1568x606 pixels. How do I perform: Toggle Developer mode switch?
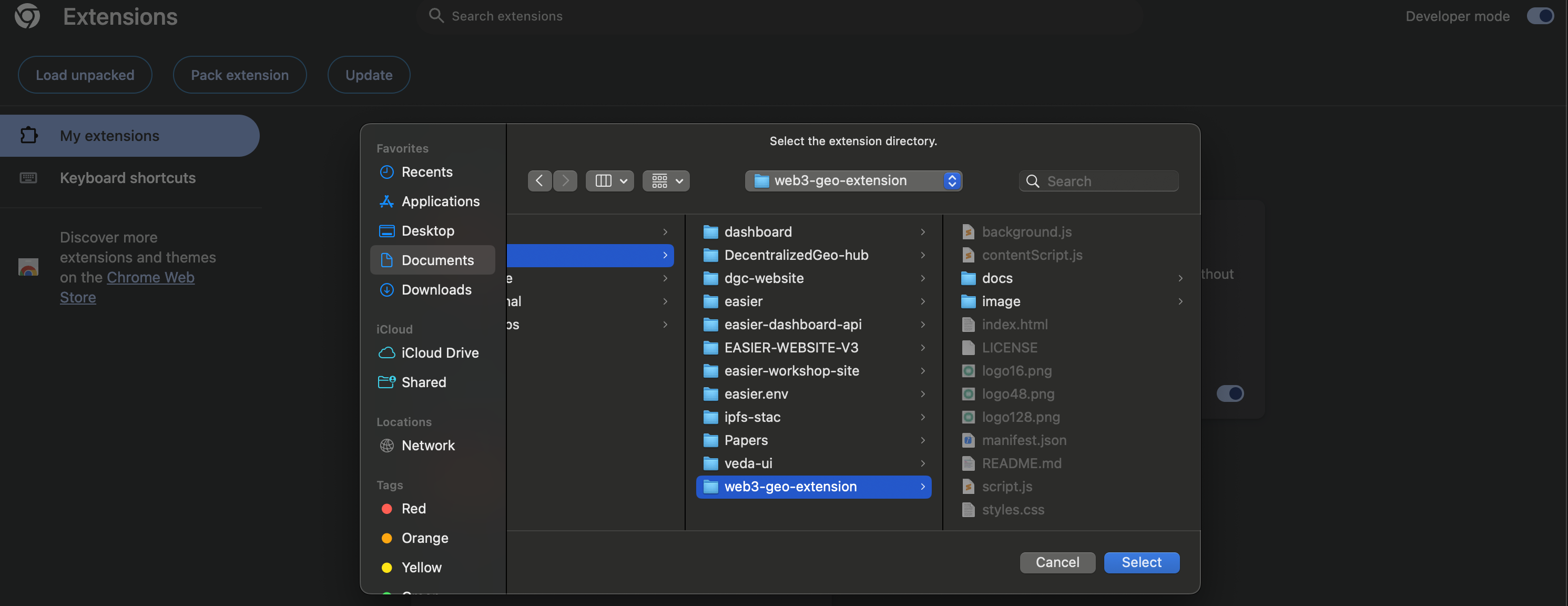[x=1540, y=16]
